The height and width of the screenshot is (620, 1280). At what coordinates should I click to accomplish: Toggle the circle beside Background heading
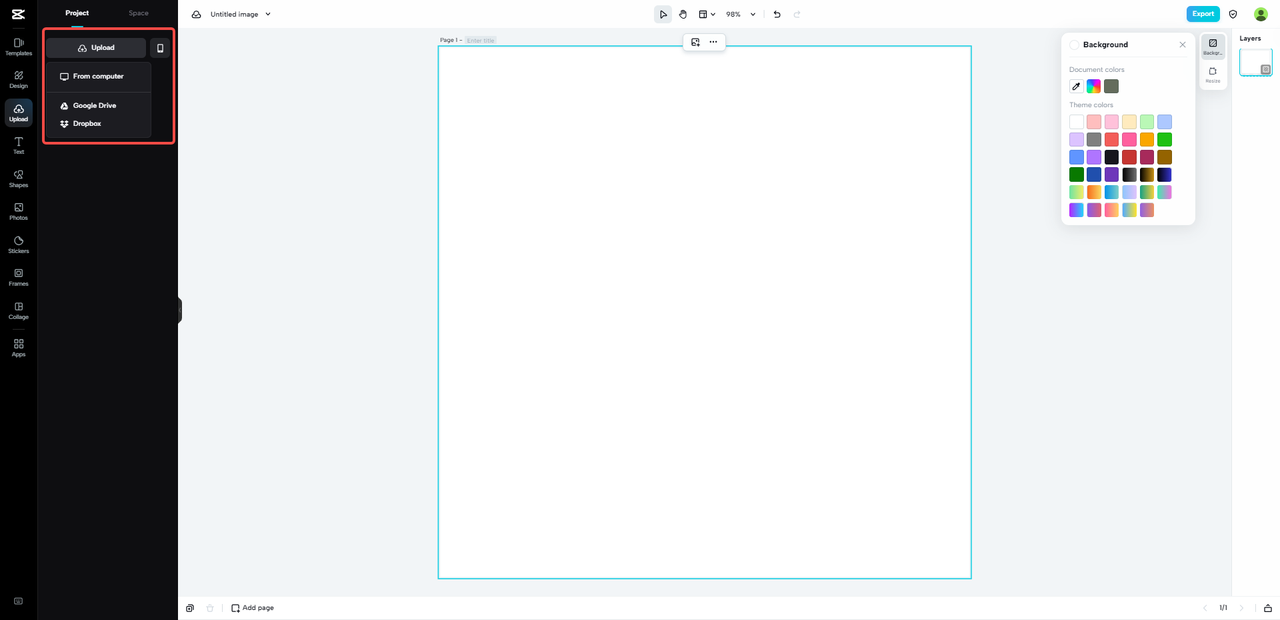pos(1074,45)
